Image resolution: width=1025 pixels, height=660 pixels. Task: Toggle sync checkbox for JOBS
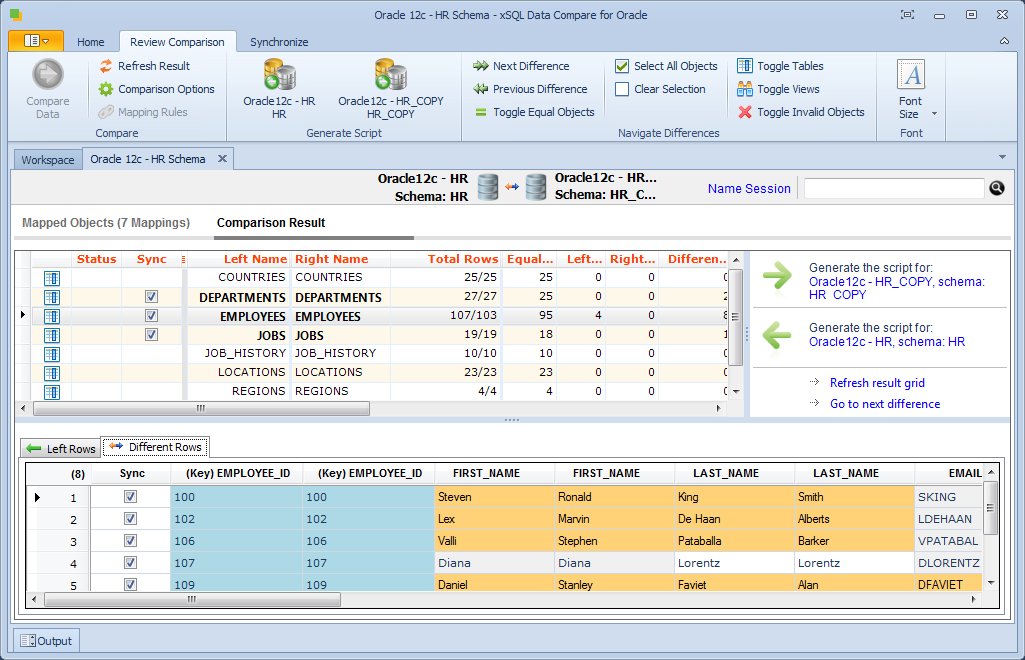click(151, 335)
